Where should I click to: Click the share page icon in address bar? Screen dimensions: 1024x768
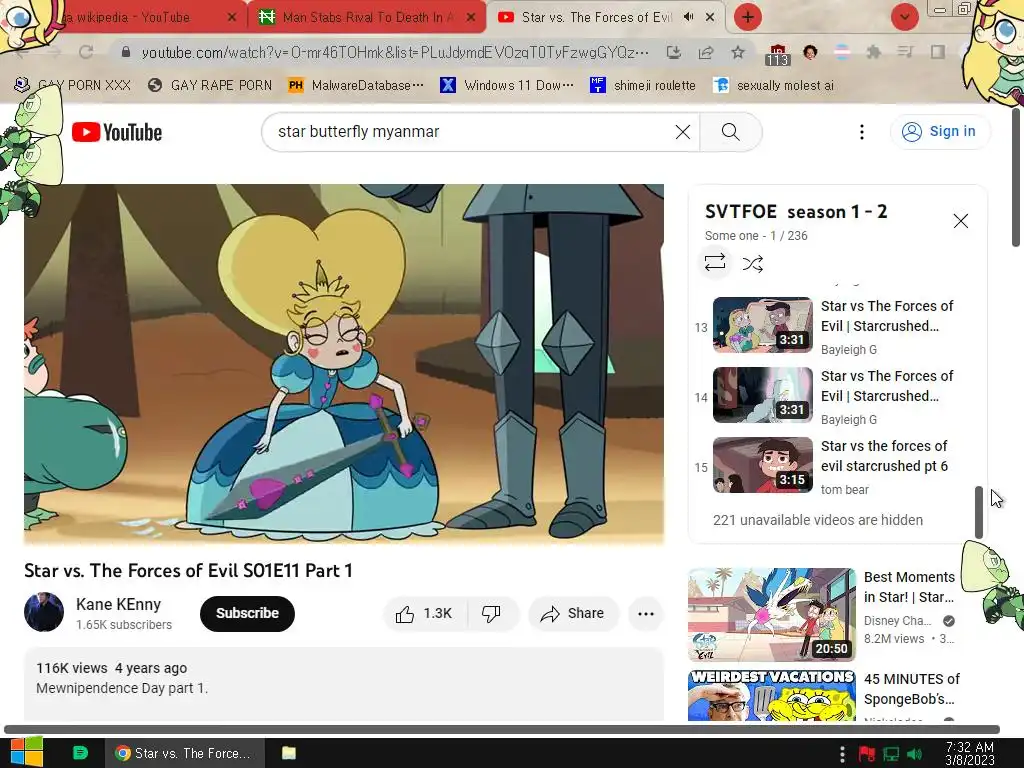(706, 52)
